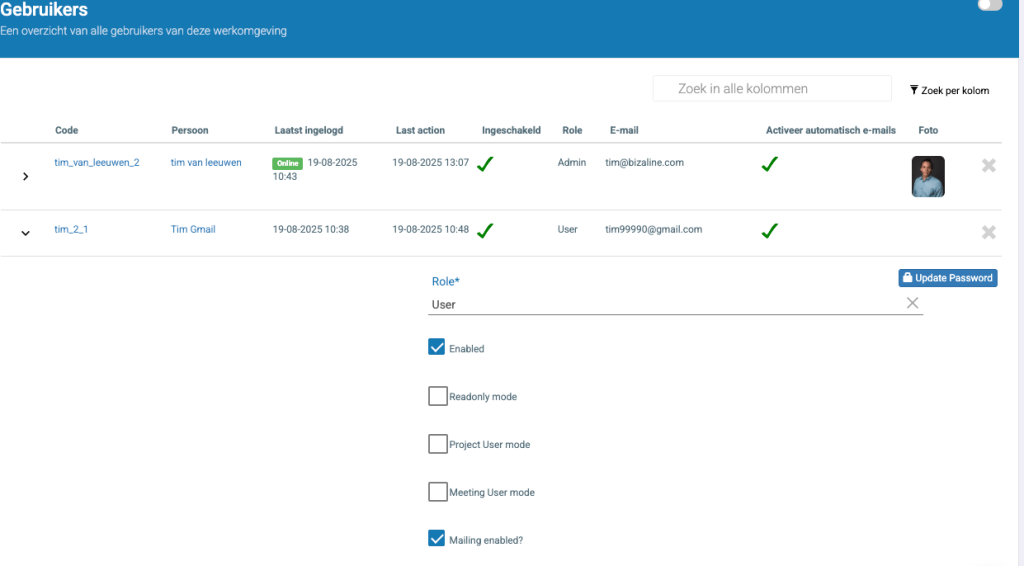Click the green Online status badge
Viewport: 1024px width, 566px height.
pyautogui.click(x=288, y=162)
